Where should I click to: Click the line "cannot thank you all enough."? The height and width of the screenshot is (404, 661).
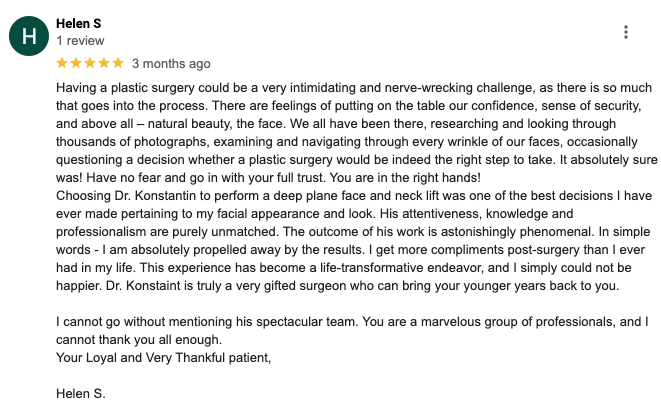coord(139,340)
